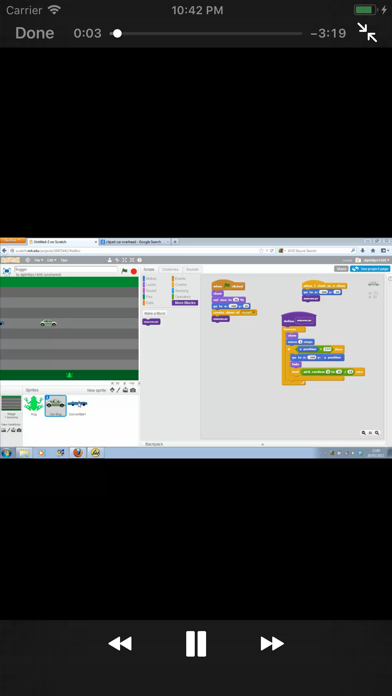Click the full-screen stage icon beside project name

(7, 271)
